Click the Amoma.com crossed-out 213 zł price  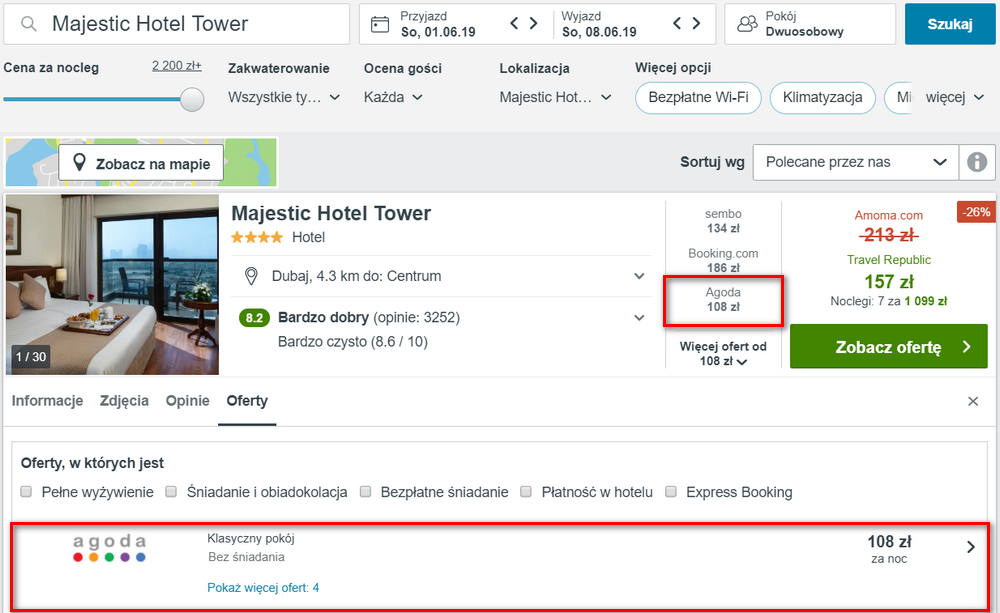(x=888, y=235)
